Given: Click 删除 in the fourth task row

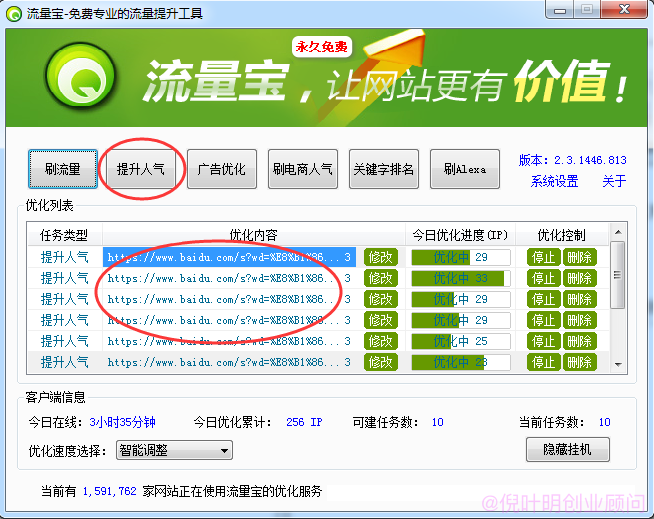Looking at the screenshot, I should [x=580, y=320].
